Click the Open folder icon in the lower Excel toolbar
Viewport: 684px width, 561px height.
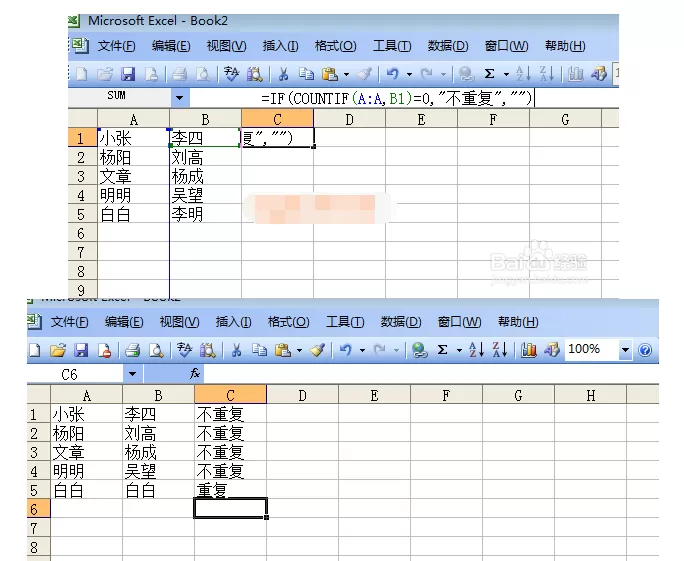(58, 350)
